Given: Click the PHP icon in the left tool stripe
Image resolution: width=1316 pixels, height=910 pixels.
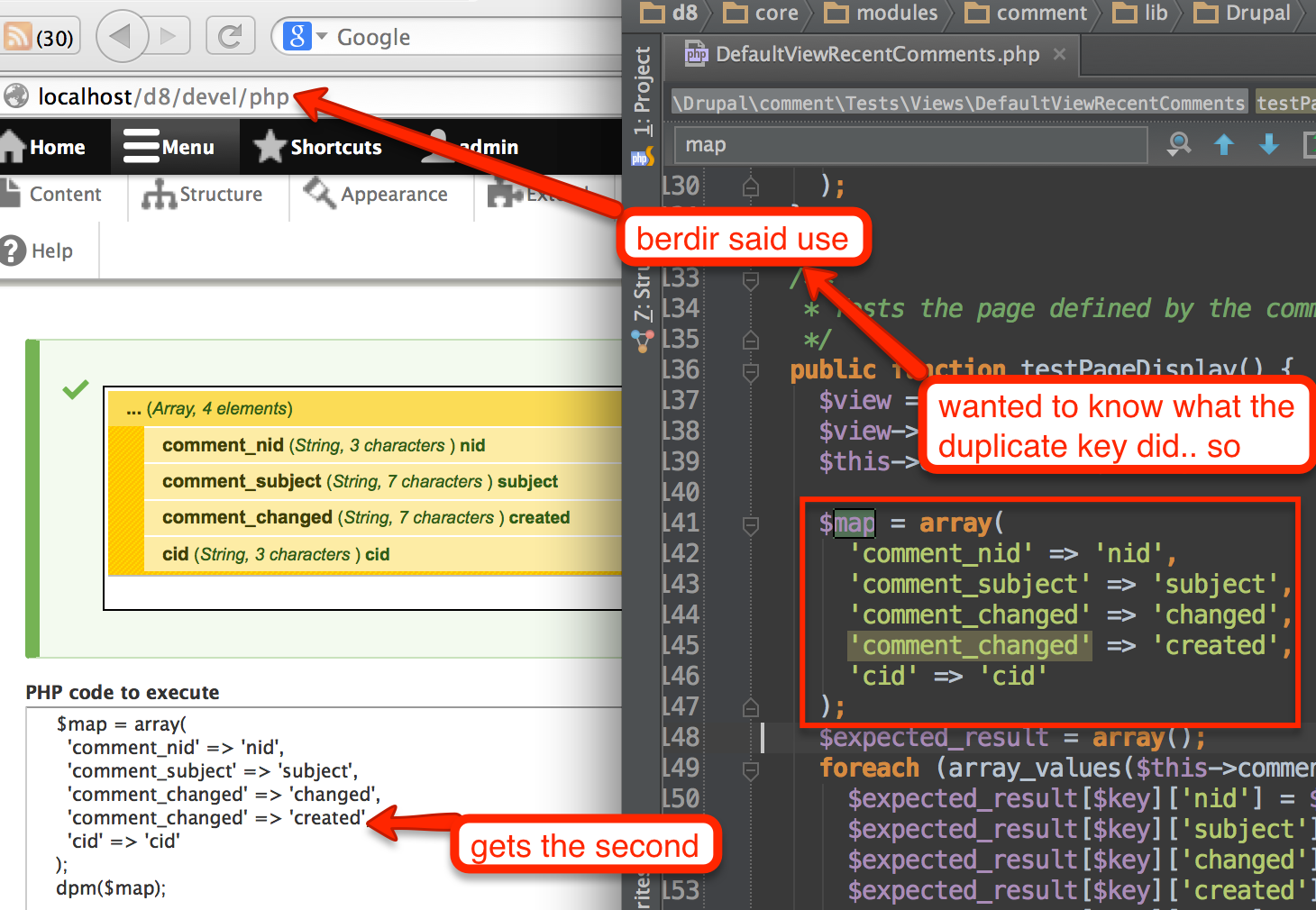Looking at the screenshot, I should [x=642, y=159].
